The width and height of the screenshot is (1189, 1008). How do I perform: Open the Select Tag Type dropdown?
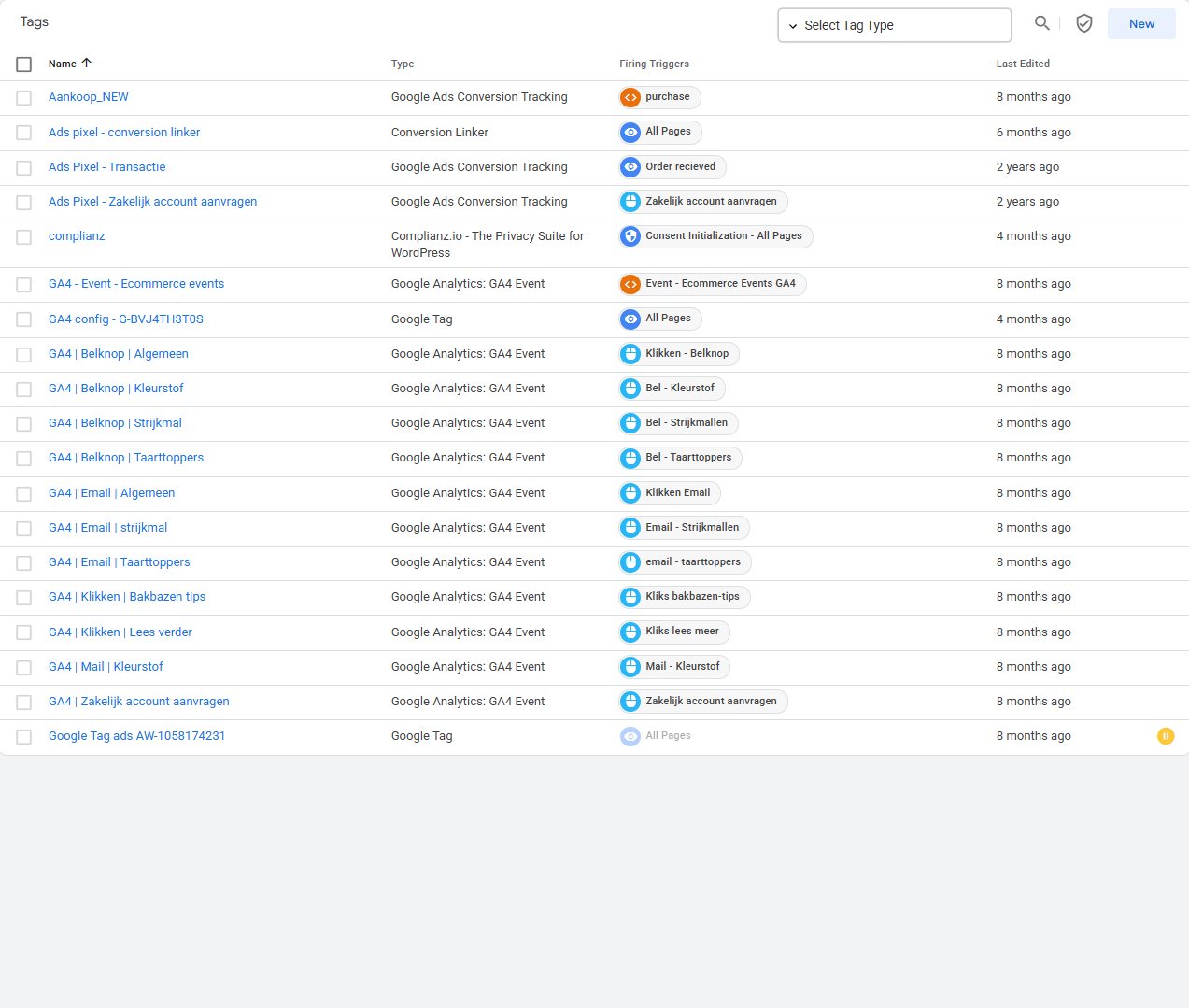[893, 24]
